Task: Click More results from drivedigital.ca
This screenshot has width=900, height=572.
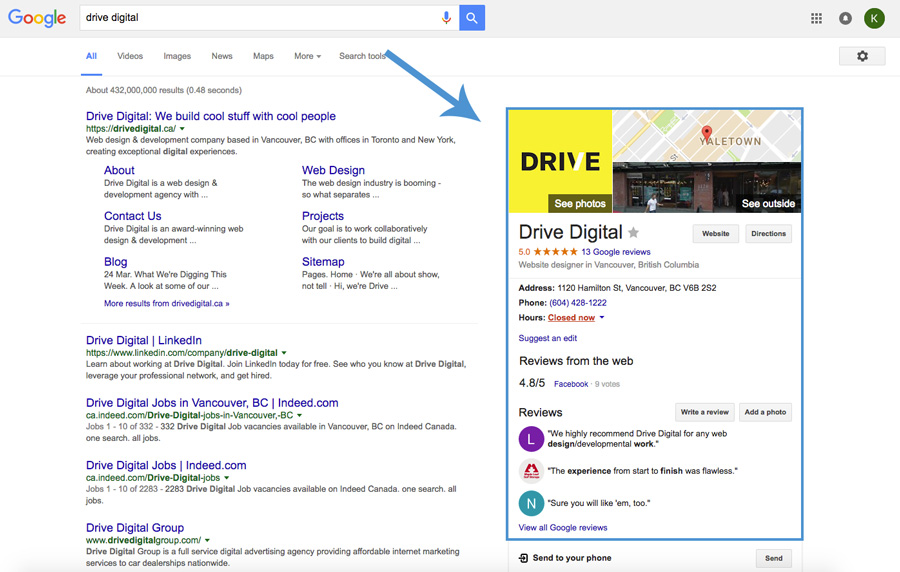Action: [x=166, y=303]
